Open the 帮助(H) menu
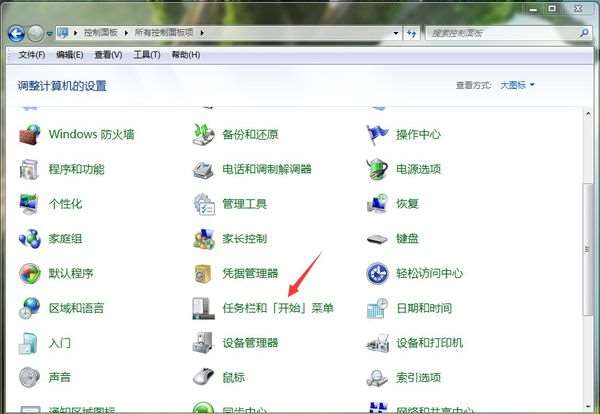600x414 pixels. coord(186,55)
